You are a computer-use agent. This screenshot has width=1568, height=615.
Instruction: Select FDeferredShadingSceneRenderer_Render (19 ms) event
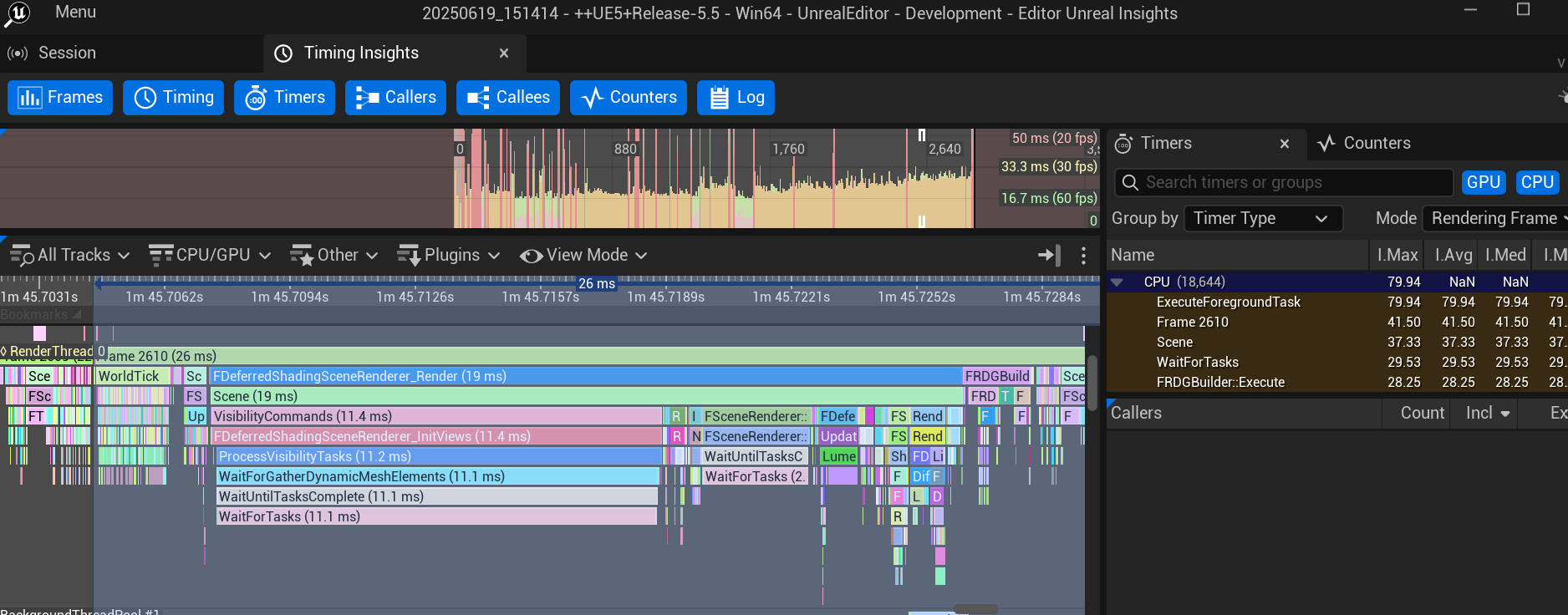(585, 376)
